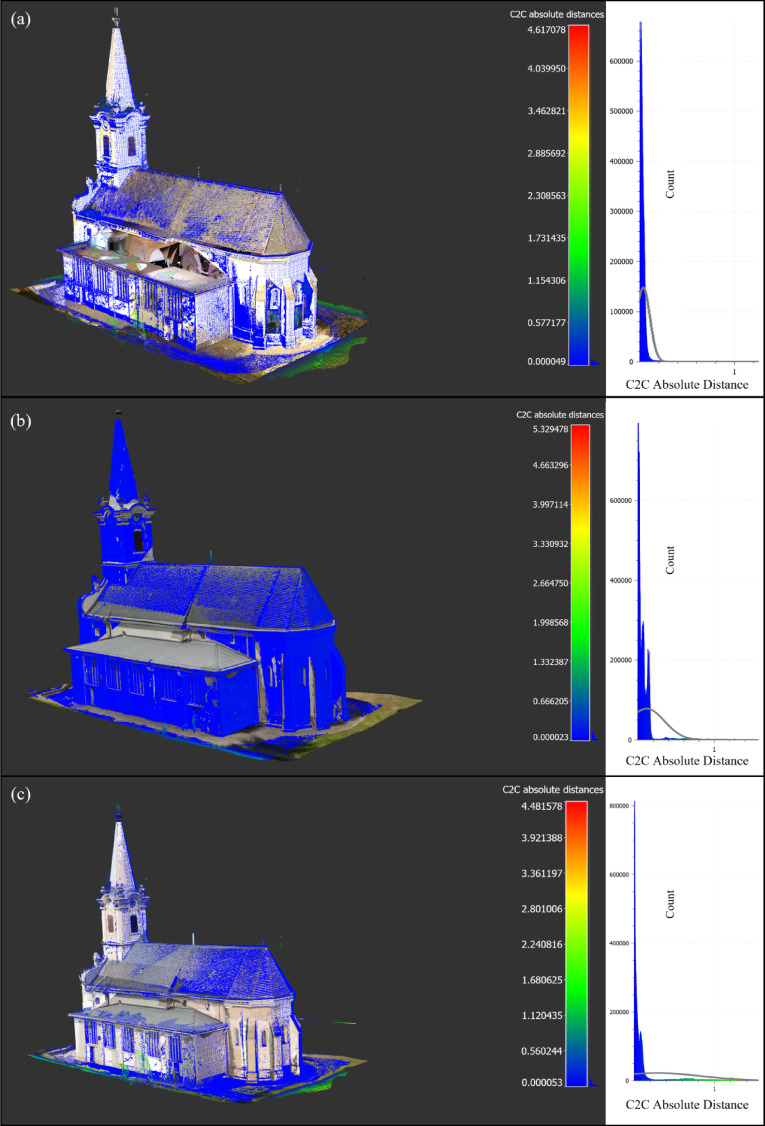Screen dimensions: 765x1126
Task: Click the panel label (c)
Action: (21, 794)
